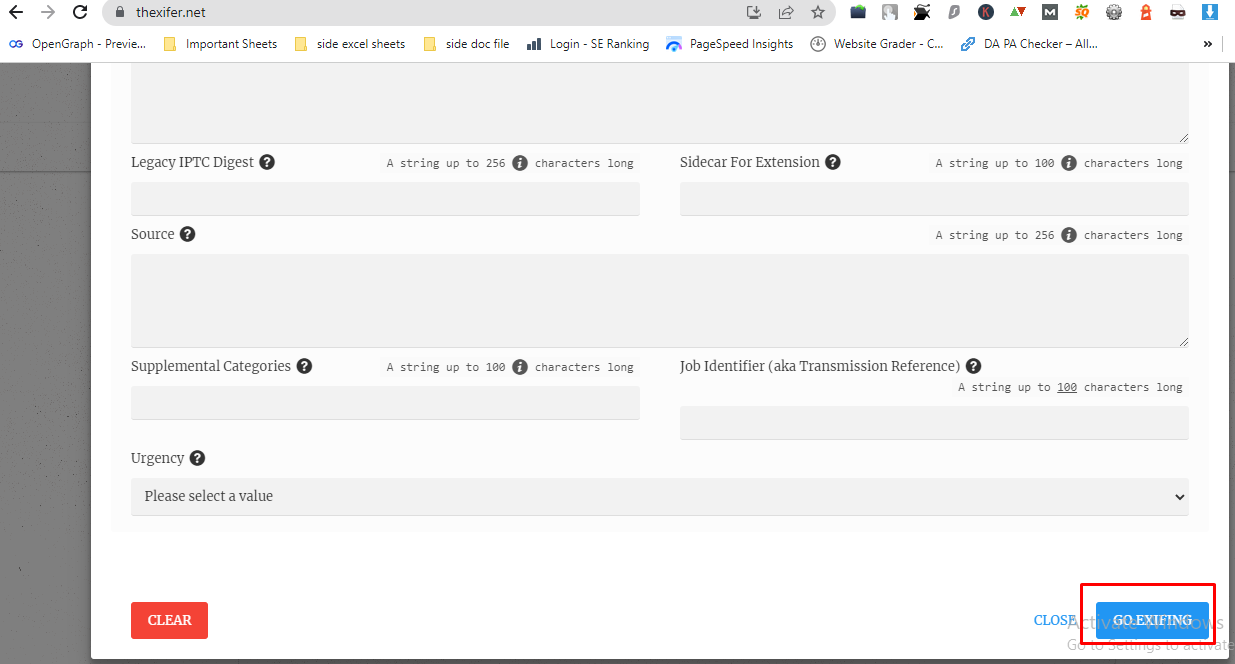Viewport: 1235px width, 664px height.
Task: Open the Urgency select a value dropdown
Action: (660, 497)
